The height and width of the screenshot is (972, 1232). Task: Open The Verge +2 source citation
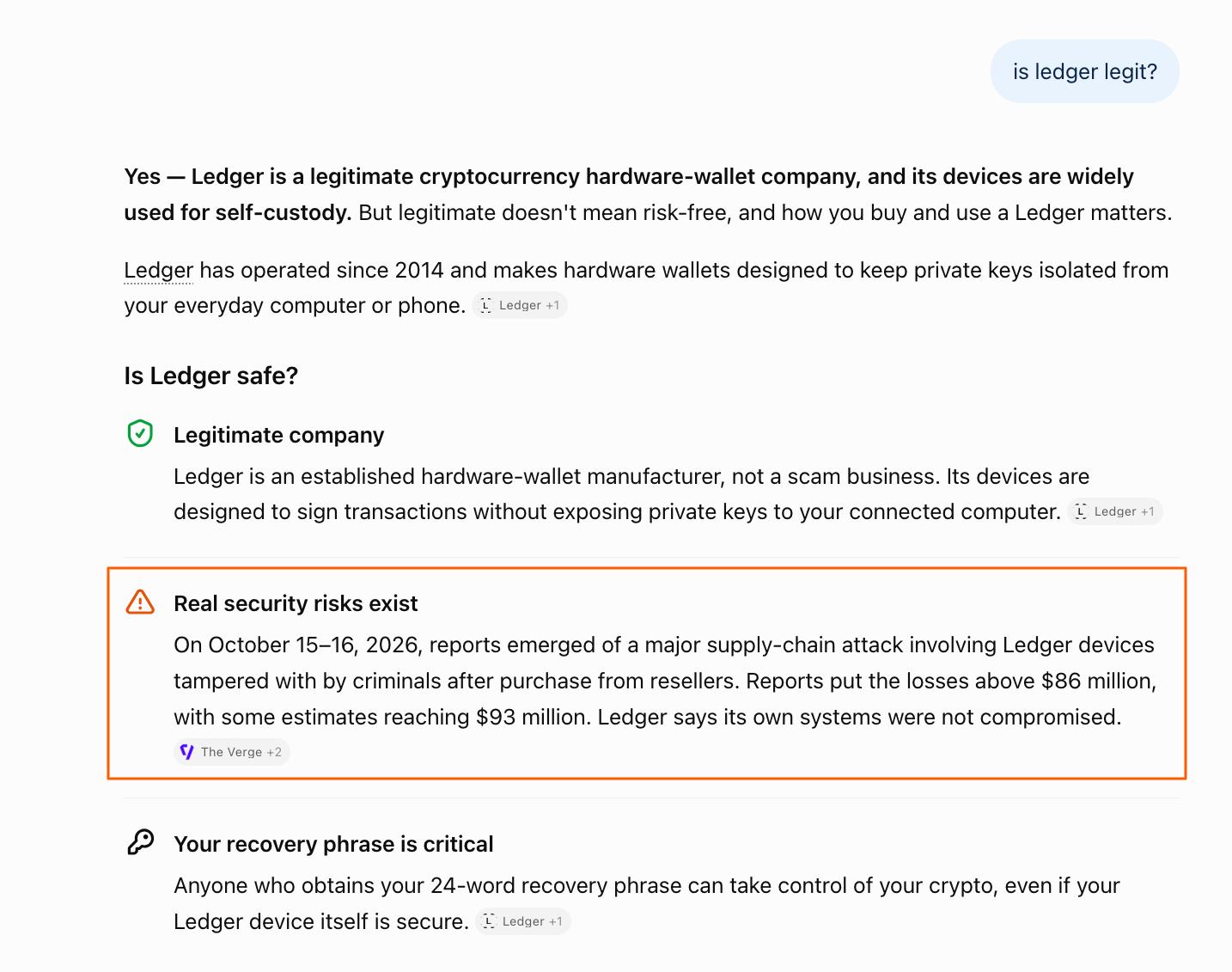tap(232, 752)
